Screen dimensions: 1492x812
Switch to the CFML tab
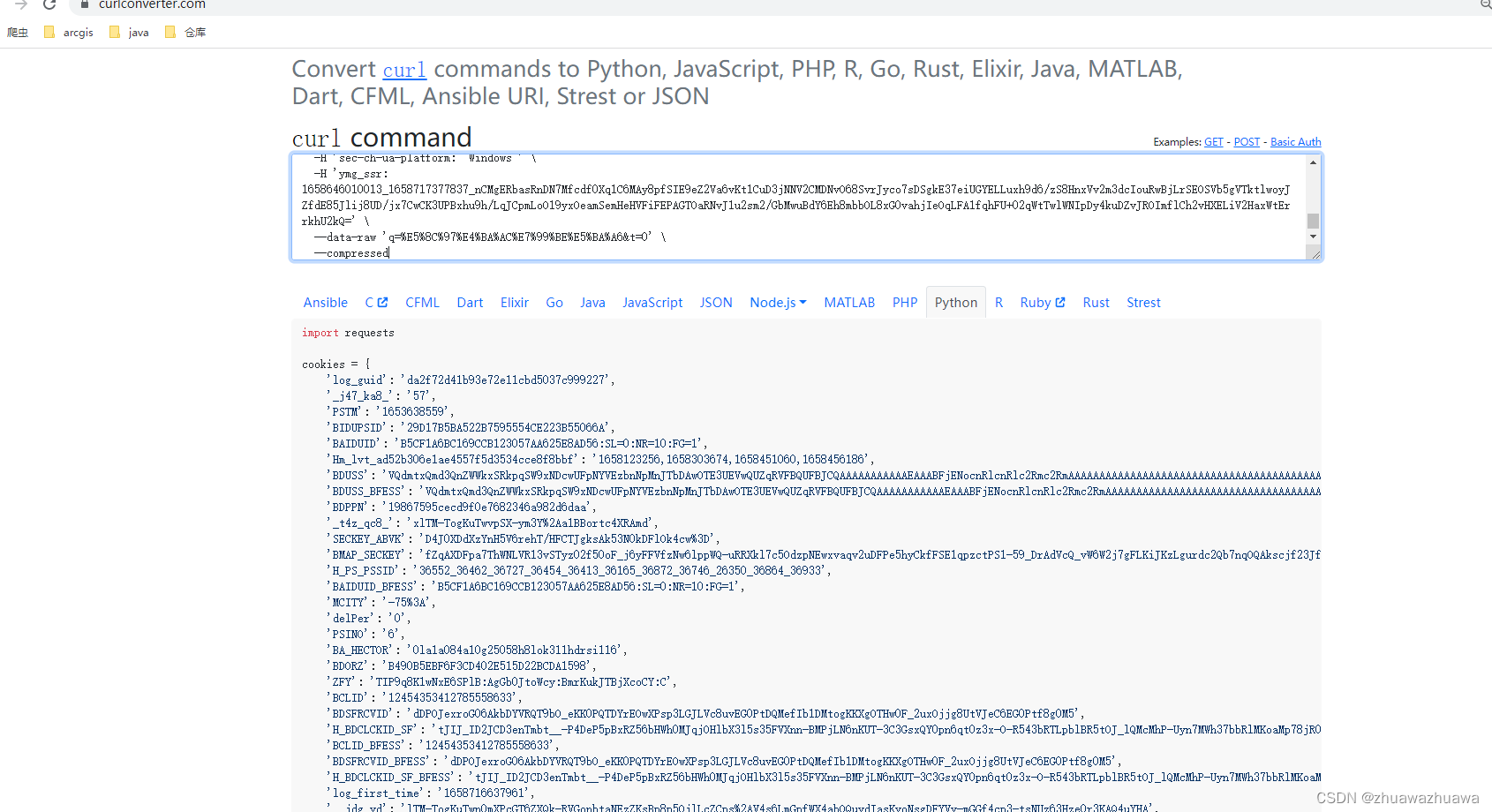(422, 303)
